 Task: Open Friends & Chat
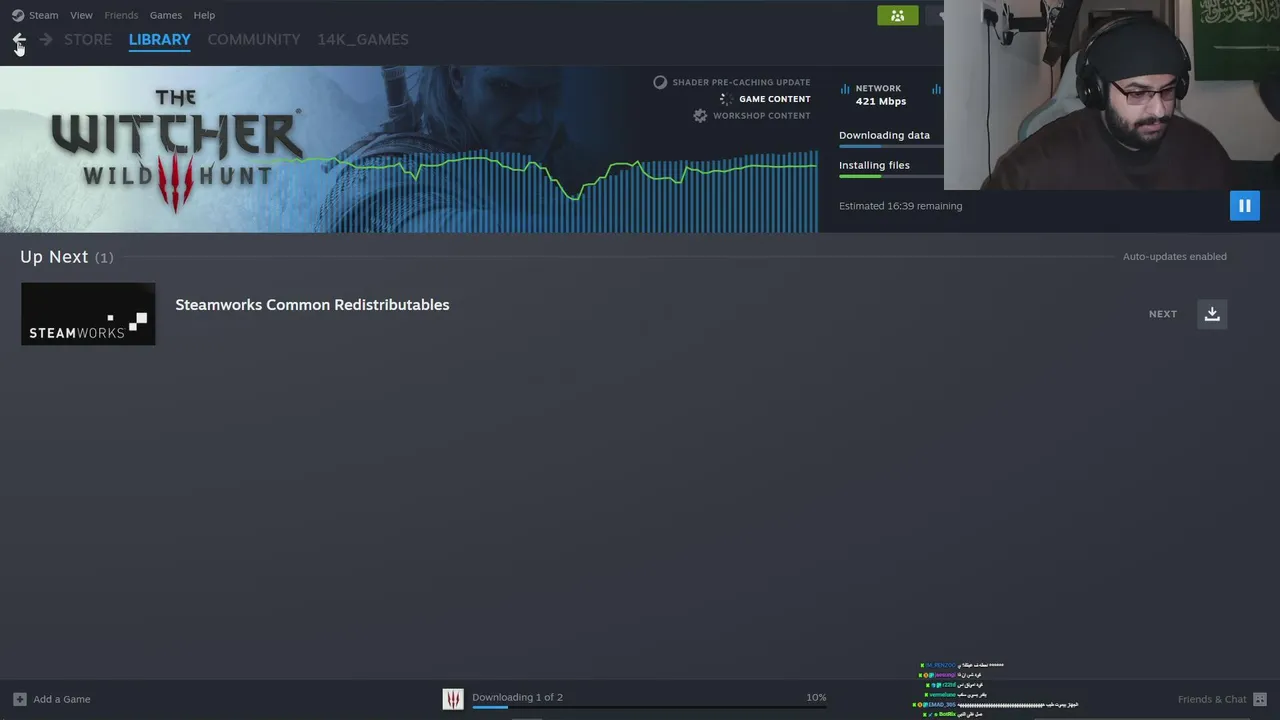(x=1212, y=699)
